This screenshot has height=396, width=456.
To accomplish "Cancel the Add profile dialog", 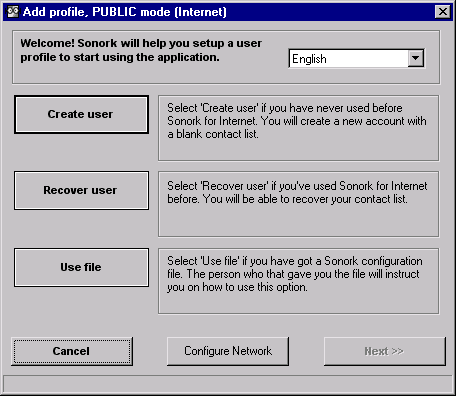I will (72, 351).
